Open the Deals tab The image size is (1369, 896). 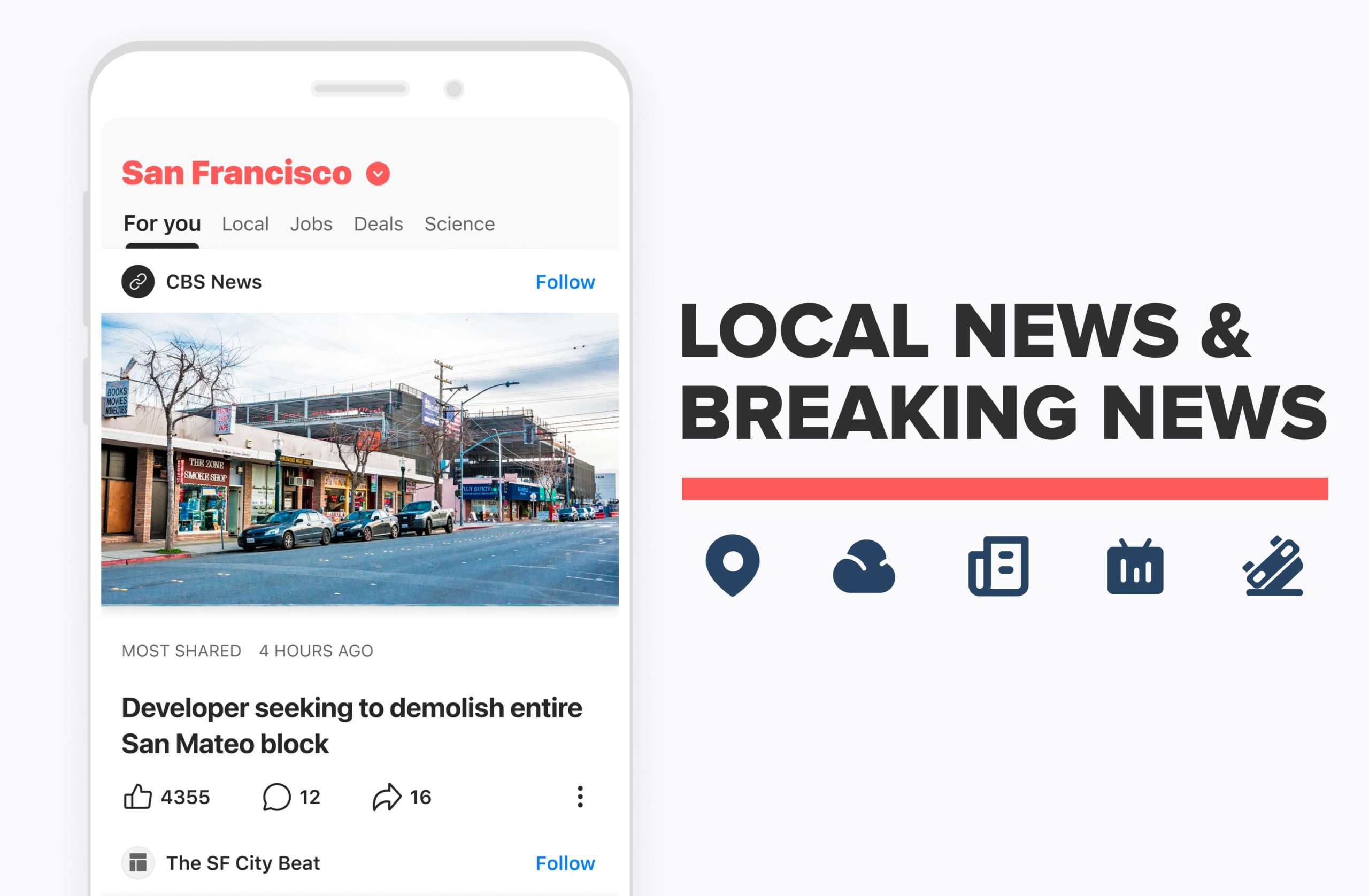[x=379, y=223]
